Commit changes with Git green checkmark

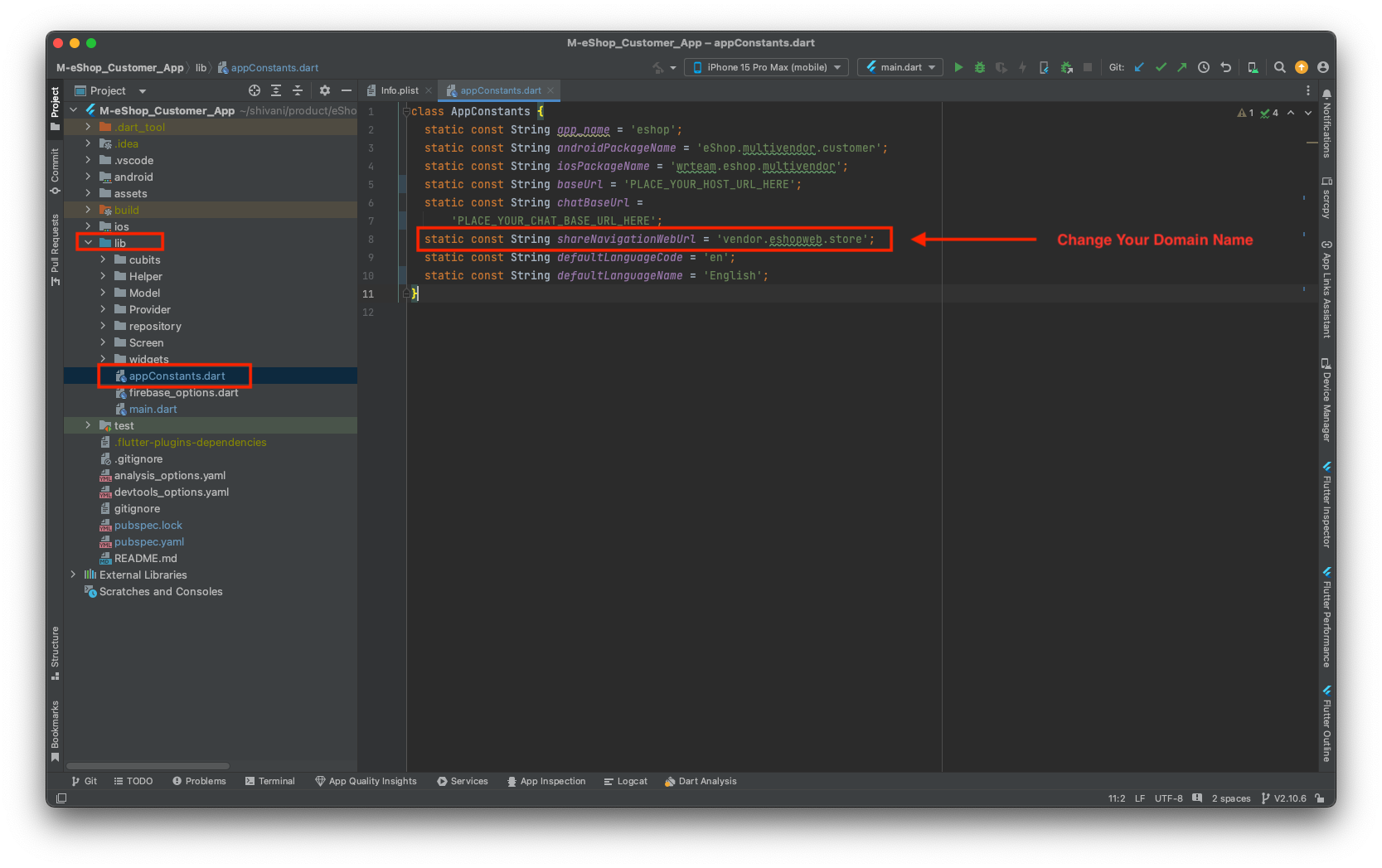(x=1161, y=67)
